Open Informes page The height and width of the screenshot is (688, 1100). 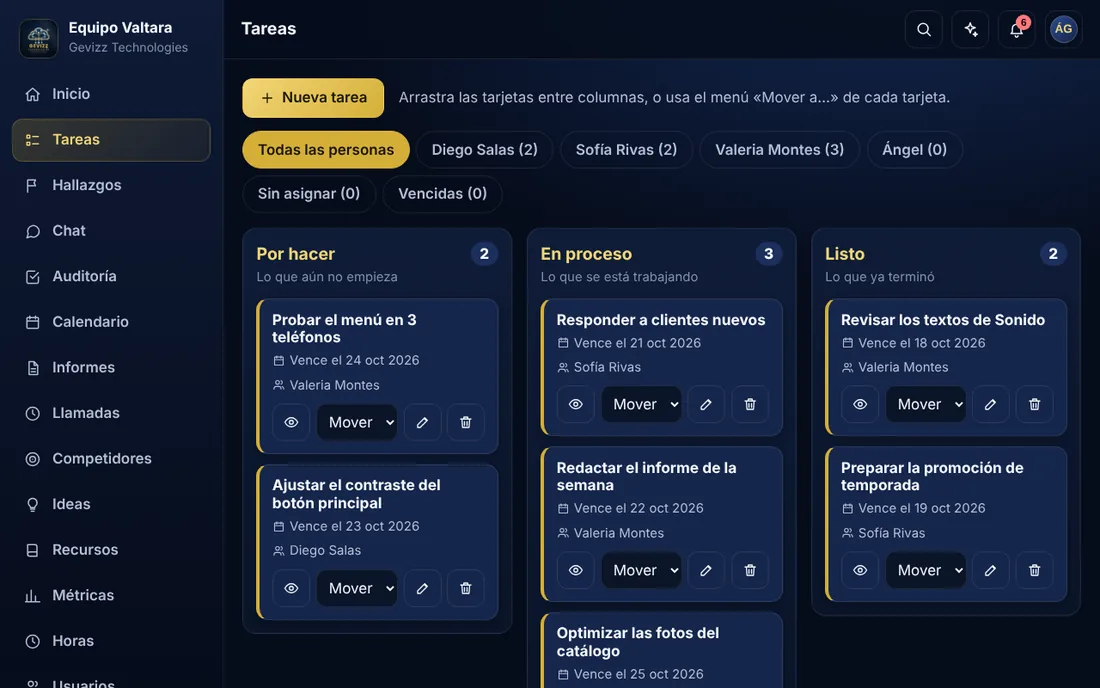pyautogui.click(x=111, y=367)
